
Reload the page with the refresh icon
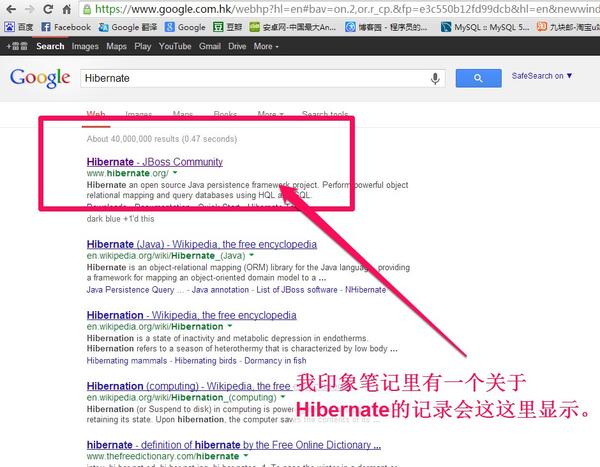point(48,9)
